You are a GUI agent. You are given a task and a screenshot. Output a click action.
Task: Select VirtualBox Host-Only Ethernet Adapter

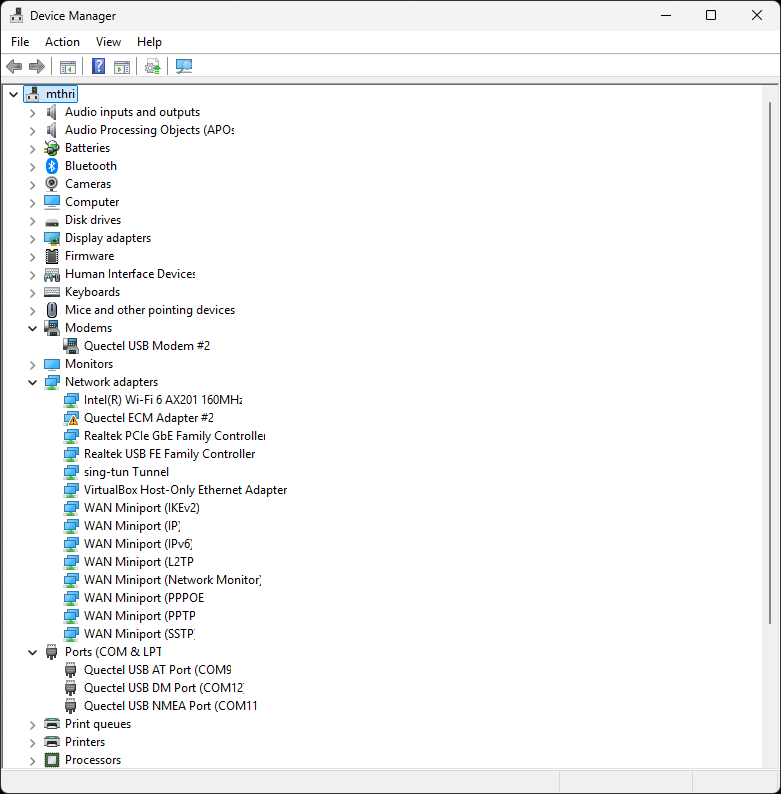185,490
